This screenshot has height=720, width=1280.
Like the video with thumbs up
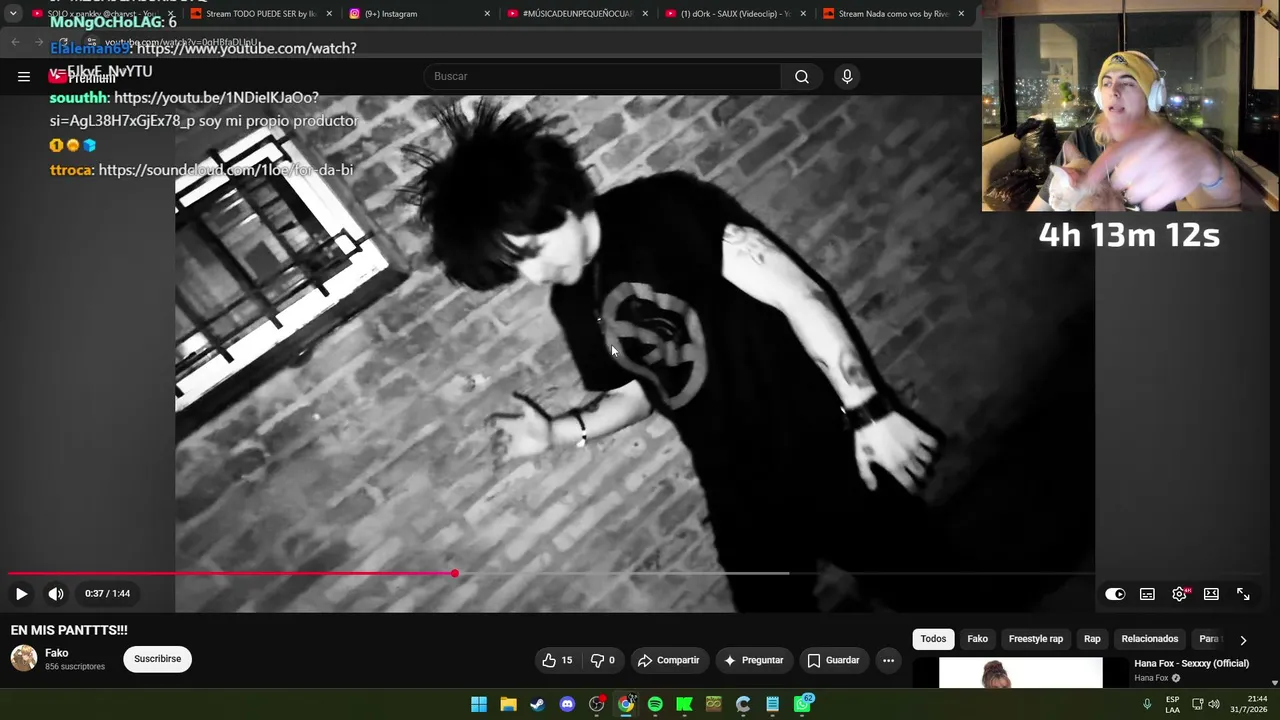557,660
